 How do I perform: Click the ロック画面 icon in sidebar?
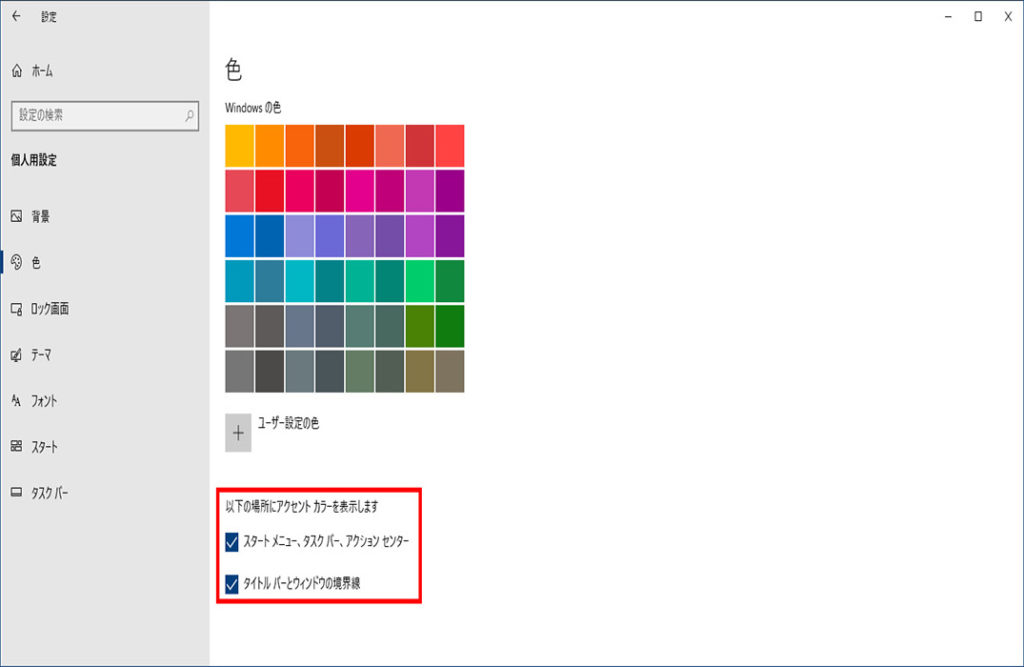point(17,309)
